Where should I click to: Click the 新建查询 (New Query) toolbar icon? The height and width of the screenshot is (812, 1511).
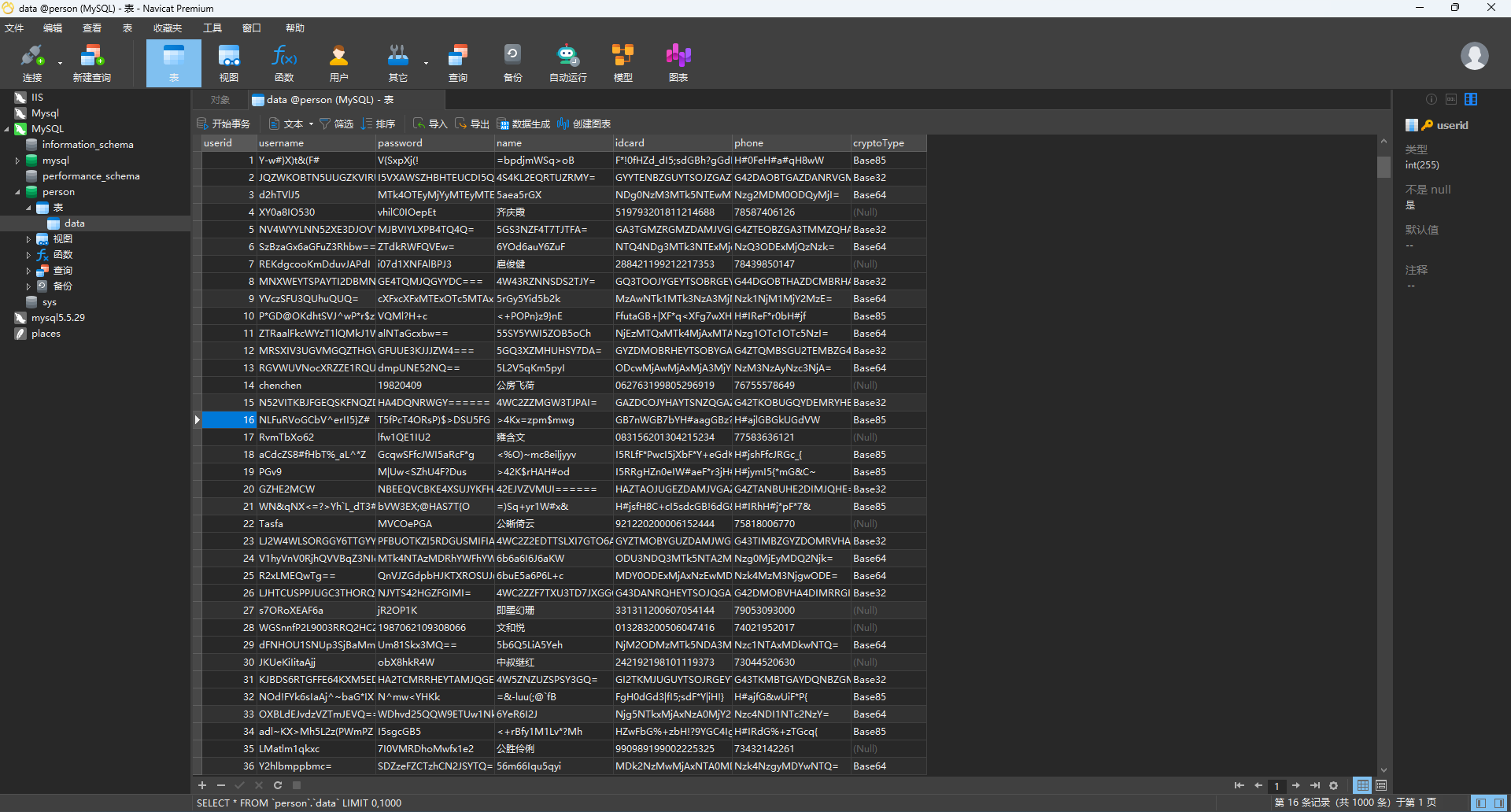pyautogui.click(x=92, y=63)
